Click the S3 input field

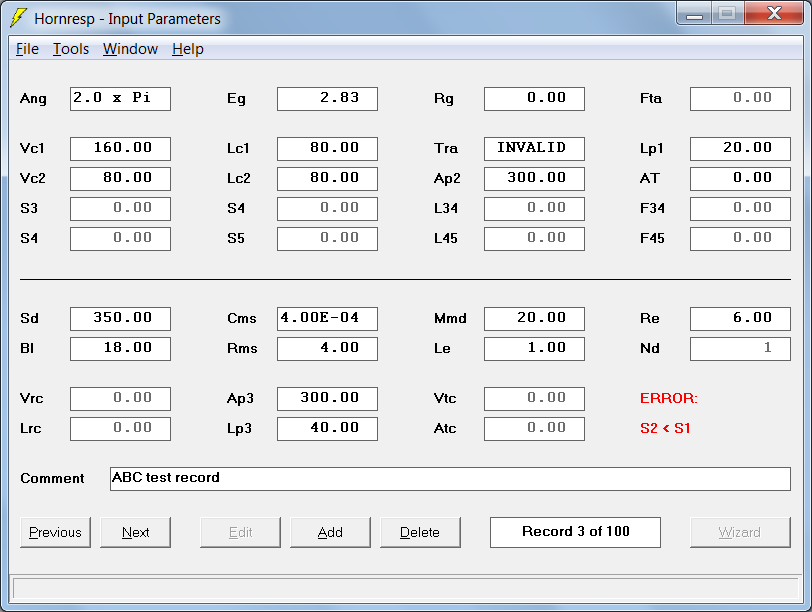(x=120, y=209)
